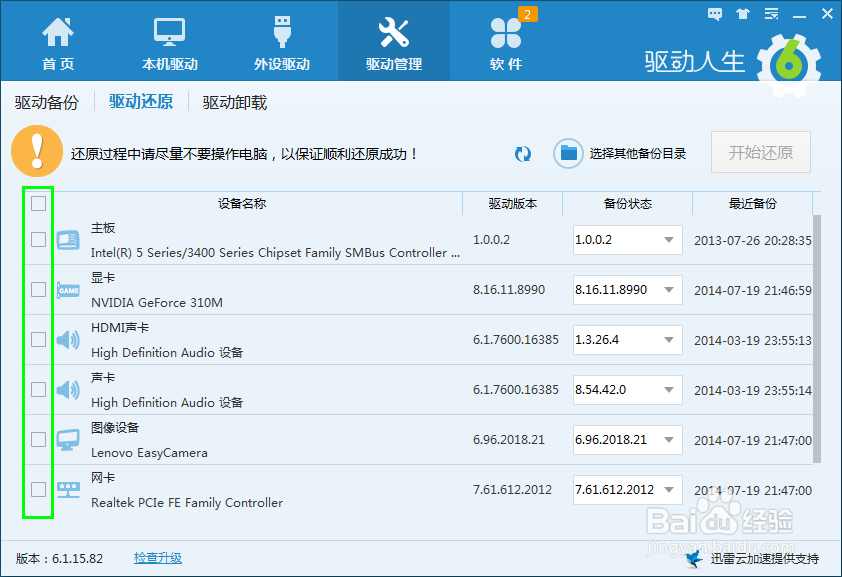Open 本机驱动 monitor icon
842x577 pixels.
170,32
